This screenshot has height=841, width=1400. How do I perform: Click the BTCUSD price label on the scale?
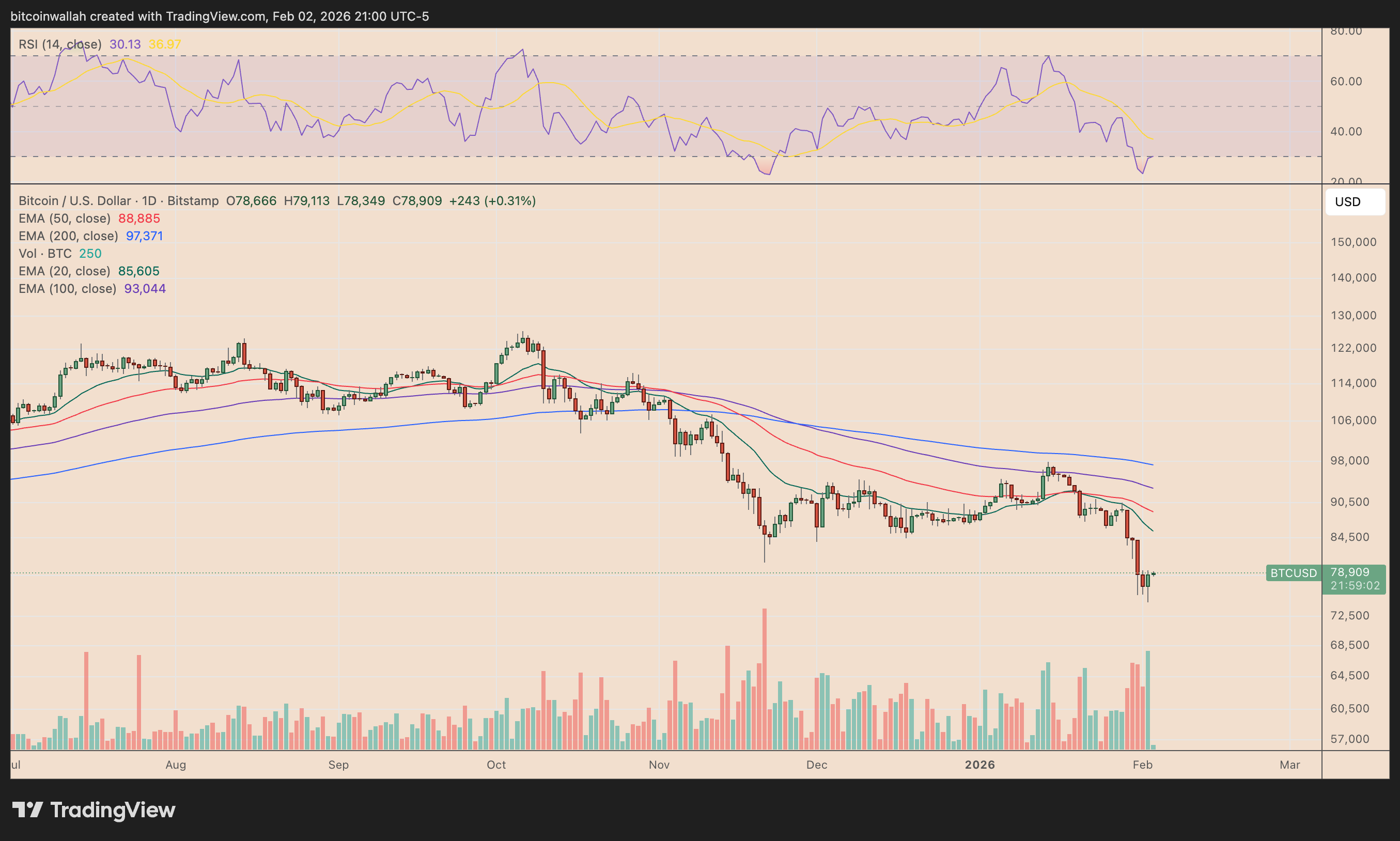(1294, 573)
